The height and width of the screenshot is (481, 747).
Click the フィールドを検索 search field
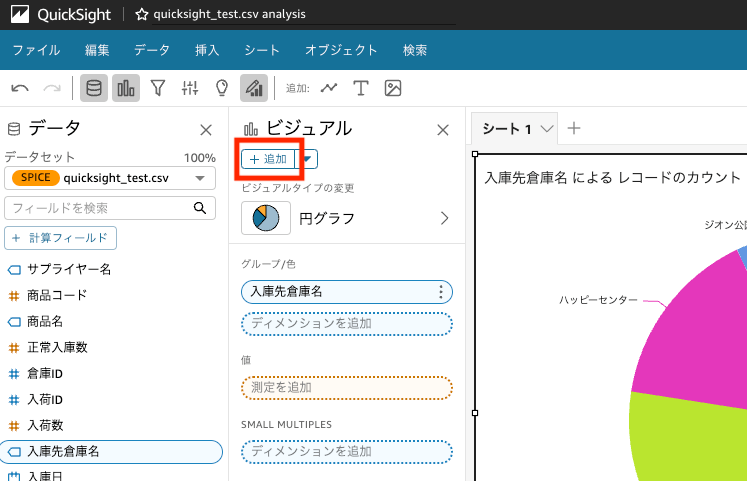(x=110, y=208)
